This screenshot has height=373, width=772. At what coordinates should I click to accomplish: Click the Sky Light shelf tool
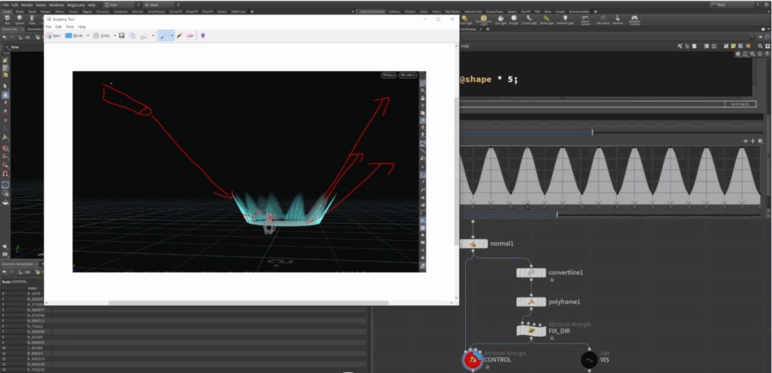click(501, 20)
